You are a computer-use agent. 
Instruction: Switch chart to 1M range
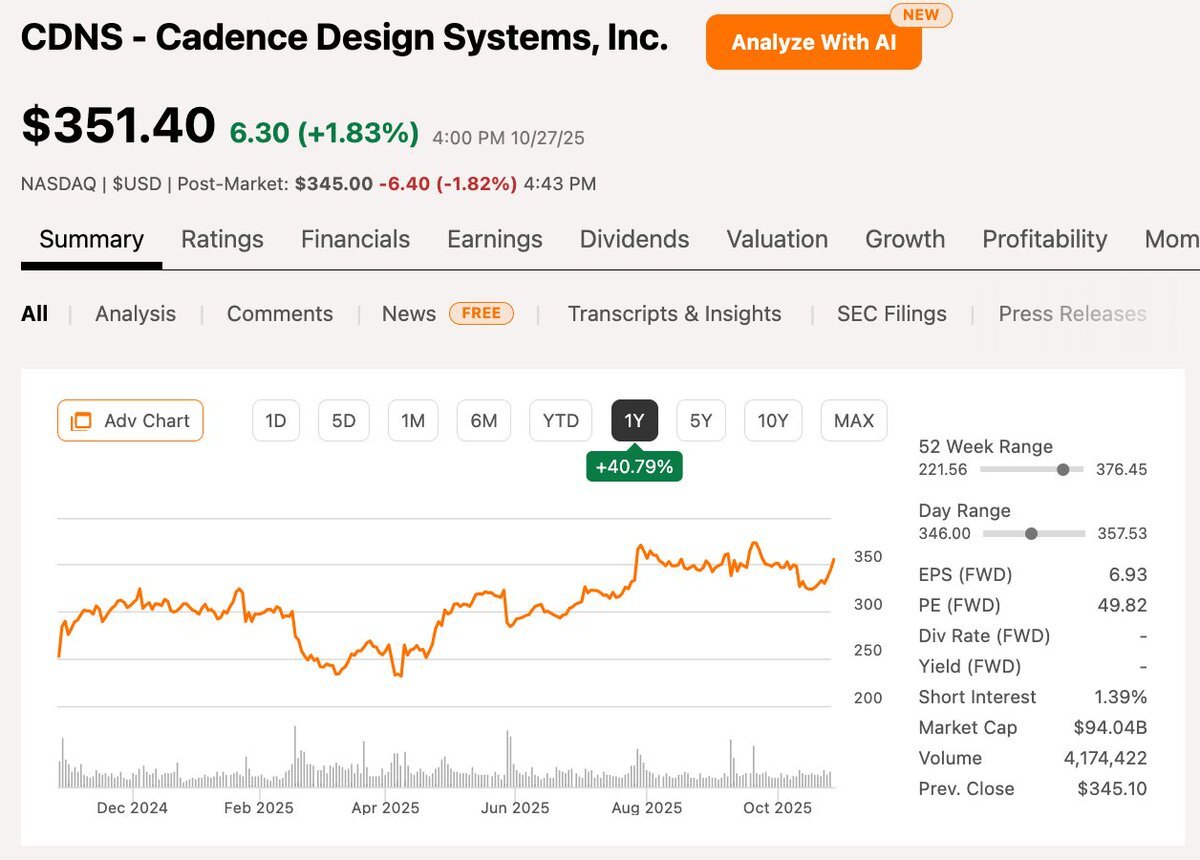coord(413,421)
